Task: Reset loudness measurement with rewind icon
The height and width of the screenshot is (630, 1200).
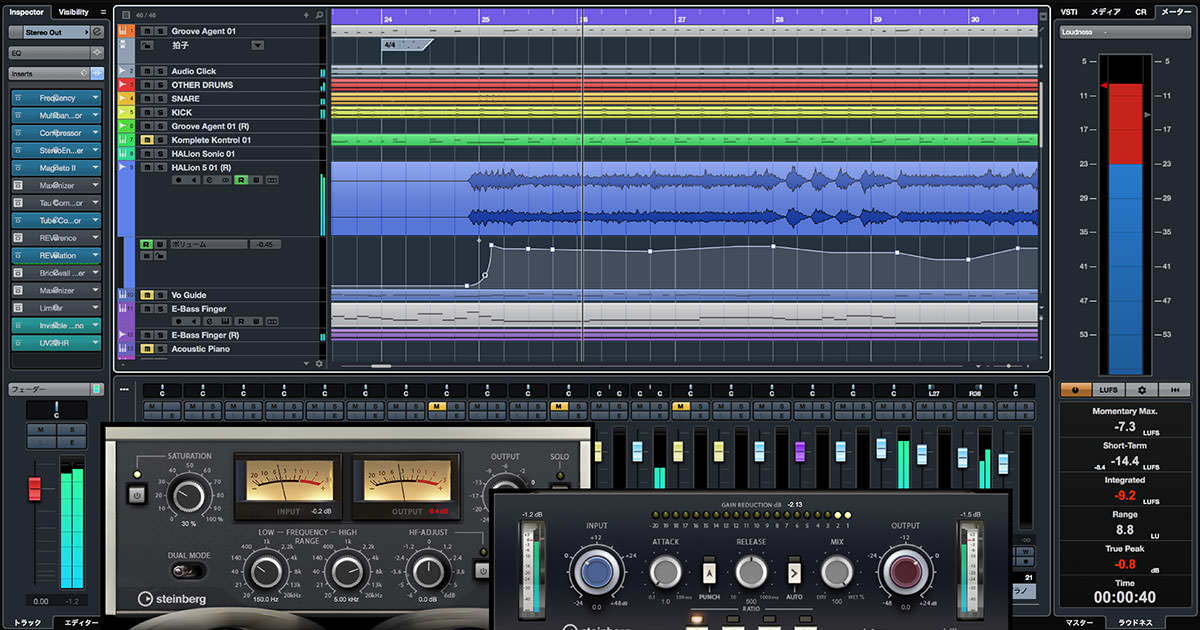Action: pos(1174,389)
